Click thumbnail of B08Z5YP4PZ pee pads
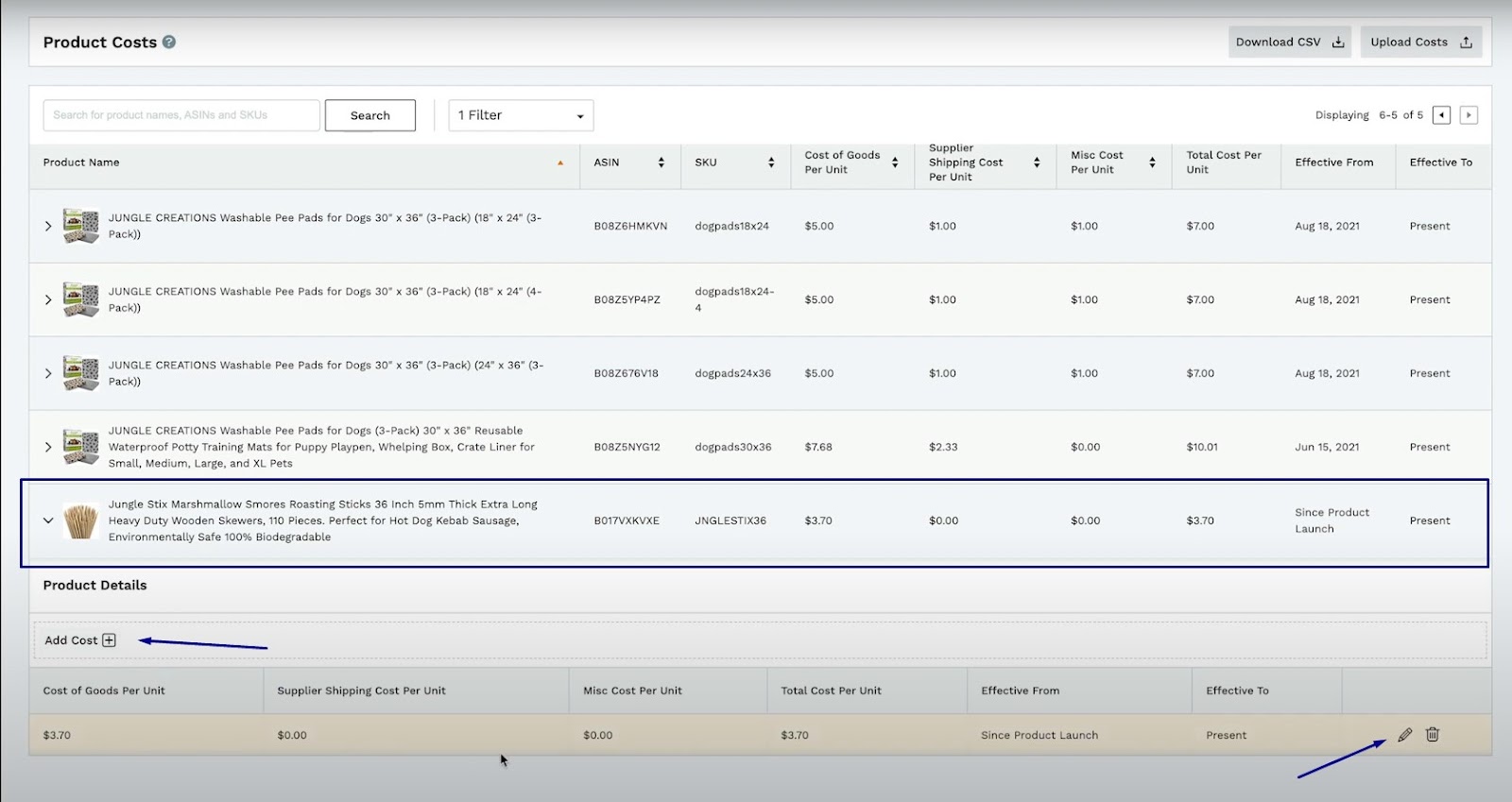Screen dimensions: 1512x802 [81, 299]
